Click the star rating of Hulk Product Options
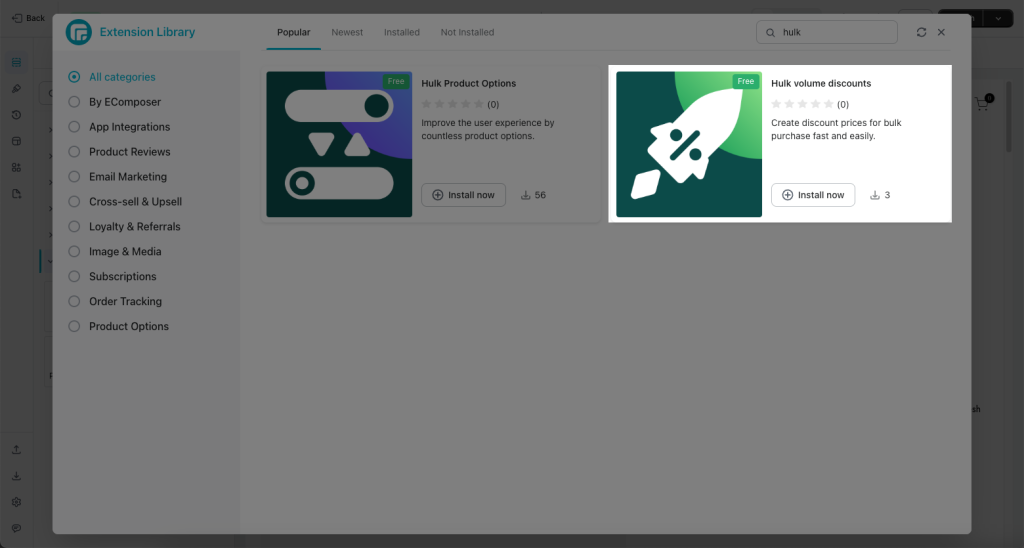1024x548 pixels. [x=453, y=104]
